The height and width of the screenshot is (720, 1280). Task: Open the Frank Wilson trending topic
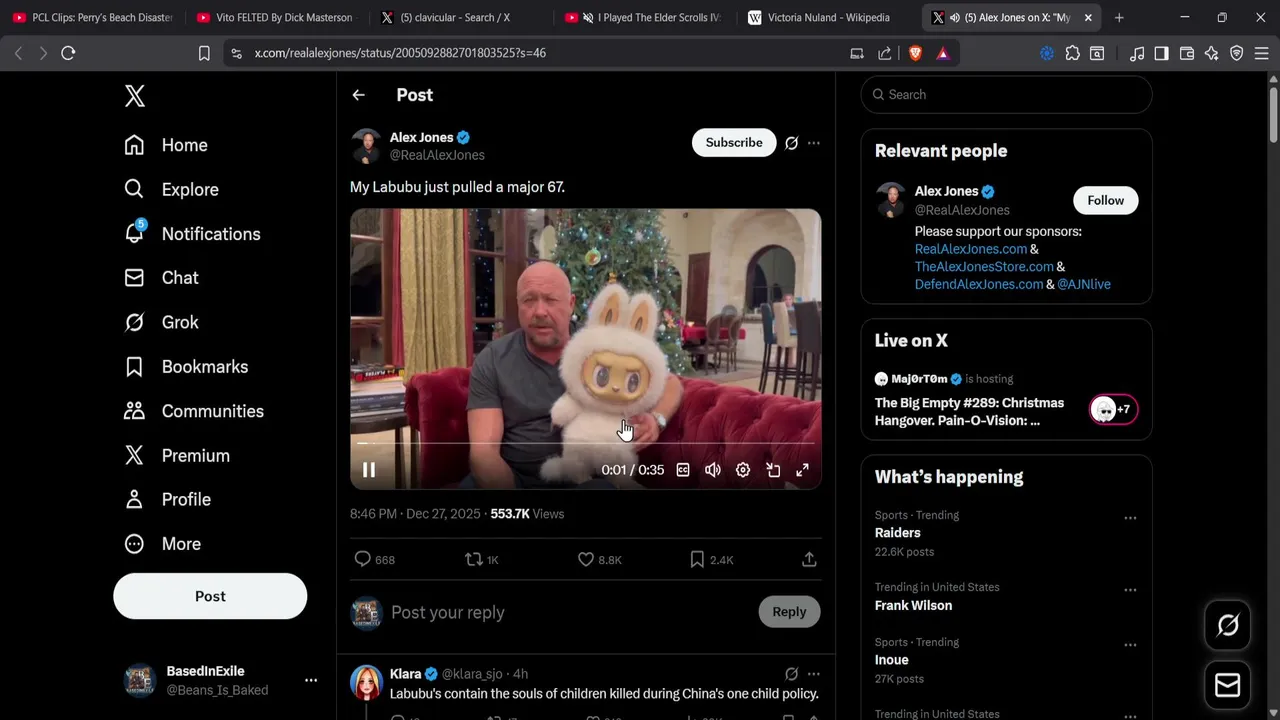(913, 606)
